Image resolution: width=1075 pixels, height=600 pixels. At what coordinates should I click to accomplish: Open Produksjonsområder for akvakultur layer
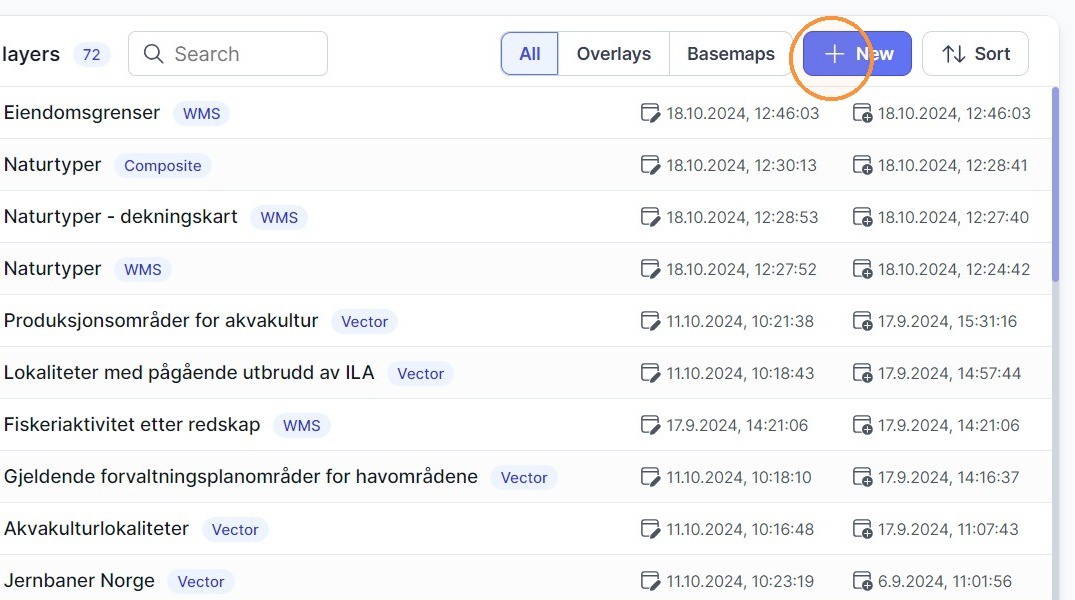tap(161, 321)
